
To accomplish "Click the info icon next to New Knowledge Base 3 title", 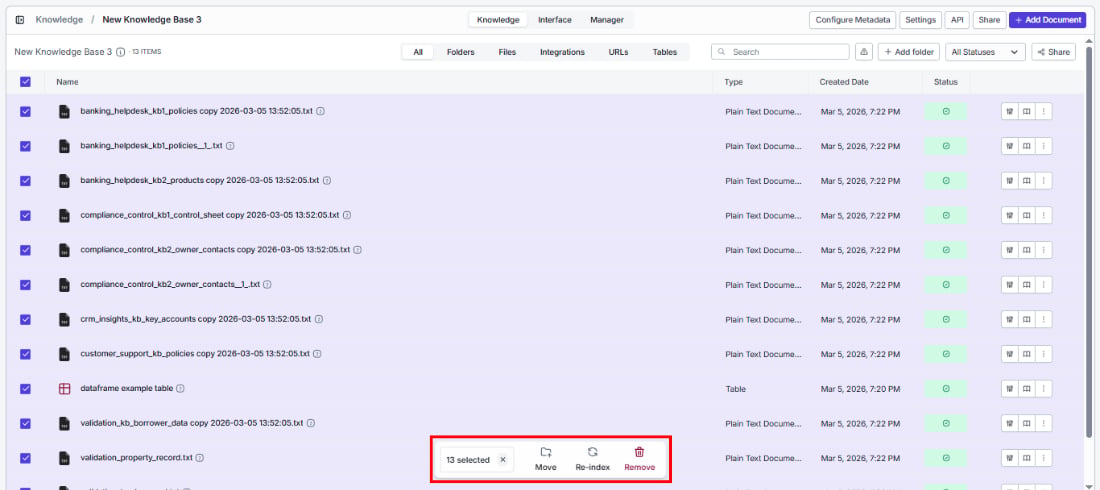I will point(121,52).
